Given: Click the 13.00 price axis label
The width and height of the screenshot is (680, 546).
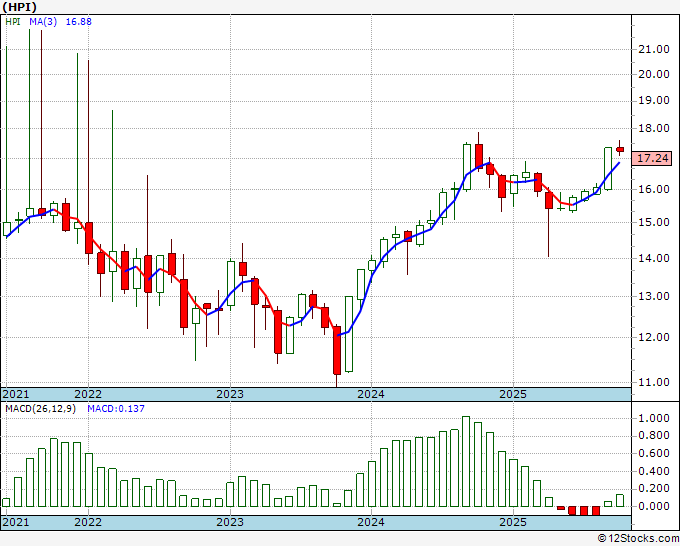Looking at the screenshot, I should pyautogui.click(x=654, y=297).
